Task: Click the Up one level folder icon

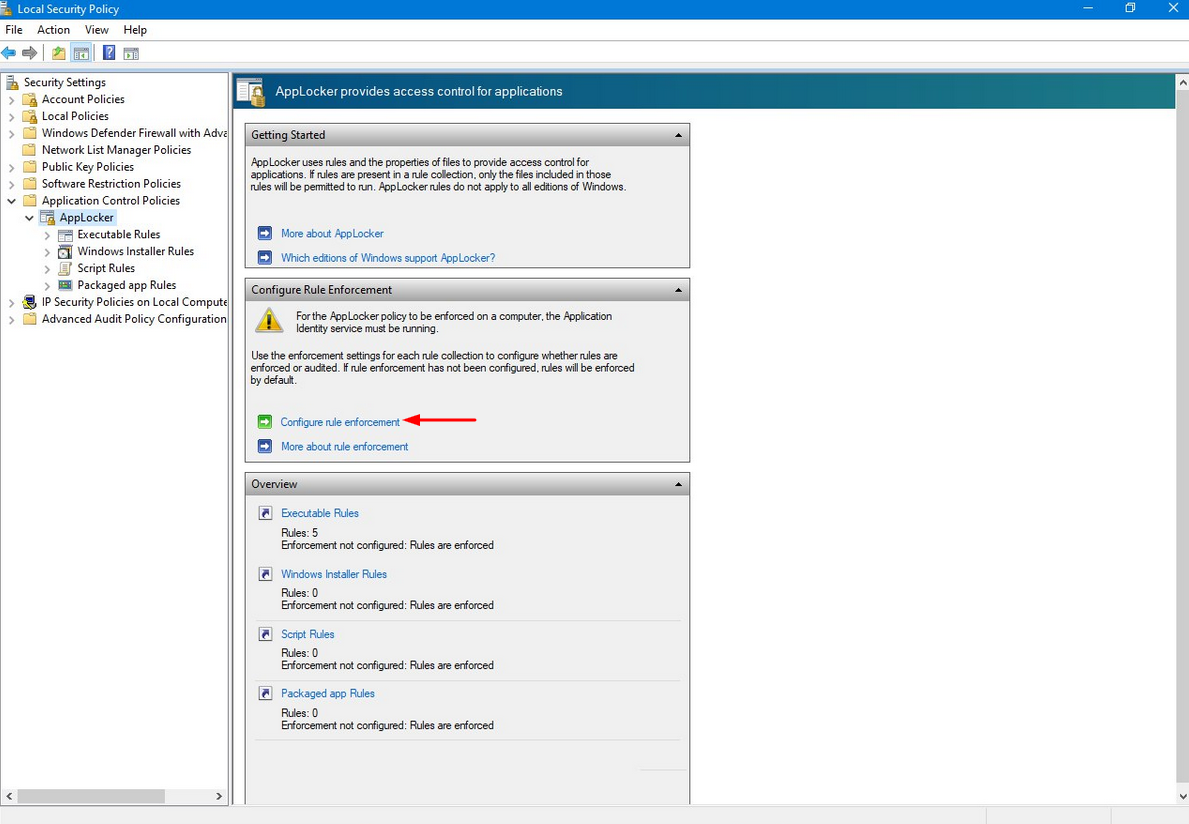Action: (59, 53)
